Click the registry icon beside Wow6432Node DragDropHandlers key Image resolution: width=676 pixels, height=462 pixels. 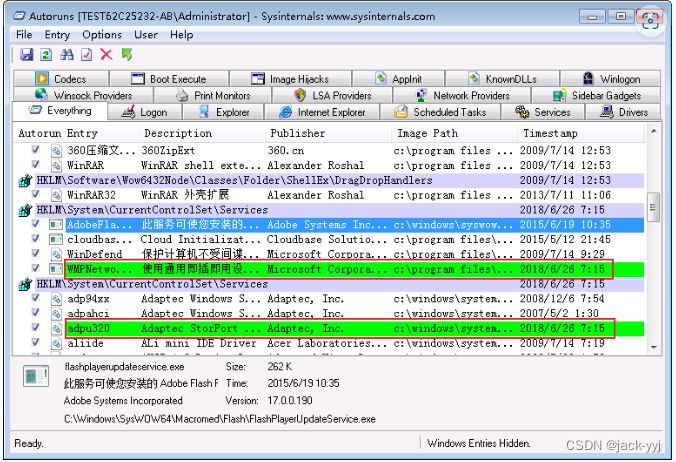pos(25,181)
